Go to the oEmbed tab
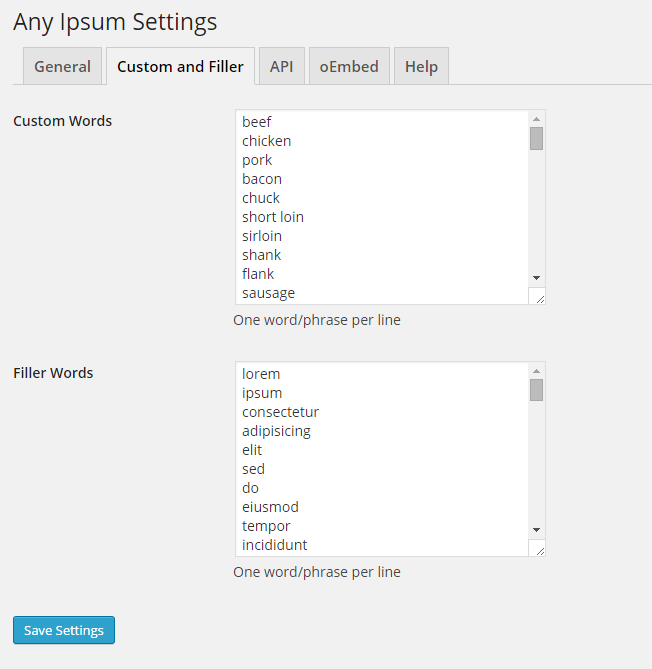652x669 pixels. click(x=349, y=67)
